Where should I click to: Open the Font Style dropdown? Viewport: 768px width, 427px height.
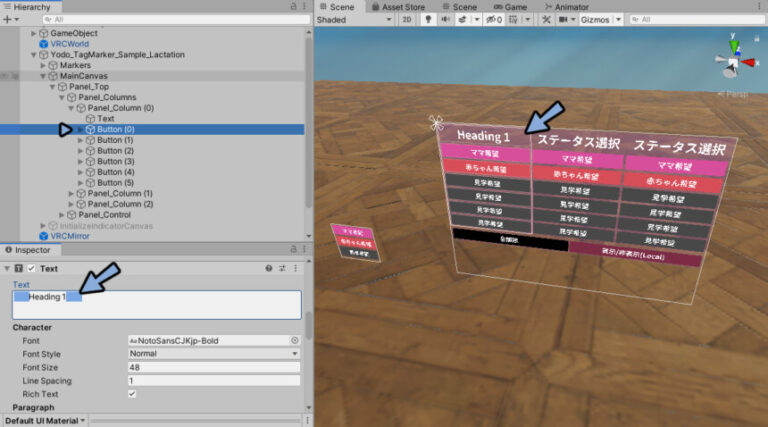click(214, 354)
